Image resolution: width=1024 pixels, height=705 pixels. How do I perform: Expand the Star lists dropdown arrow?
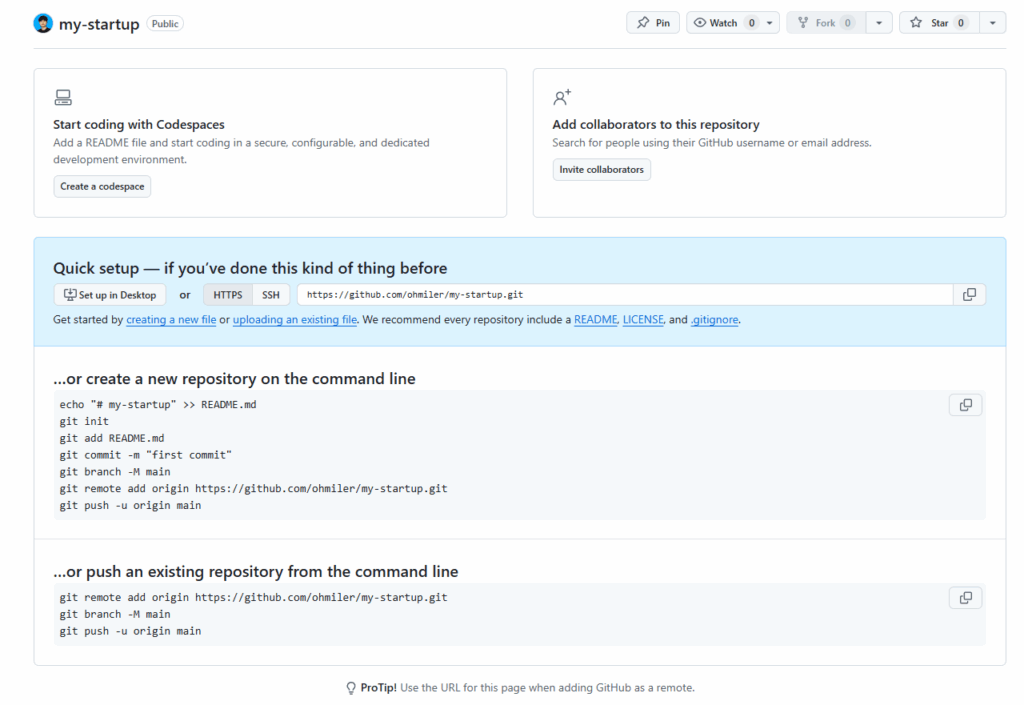coord(992,23)
